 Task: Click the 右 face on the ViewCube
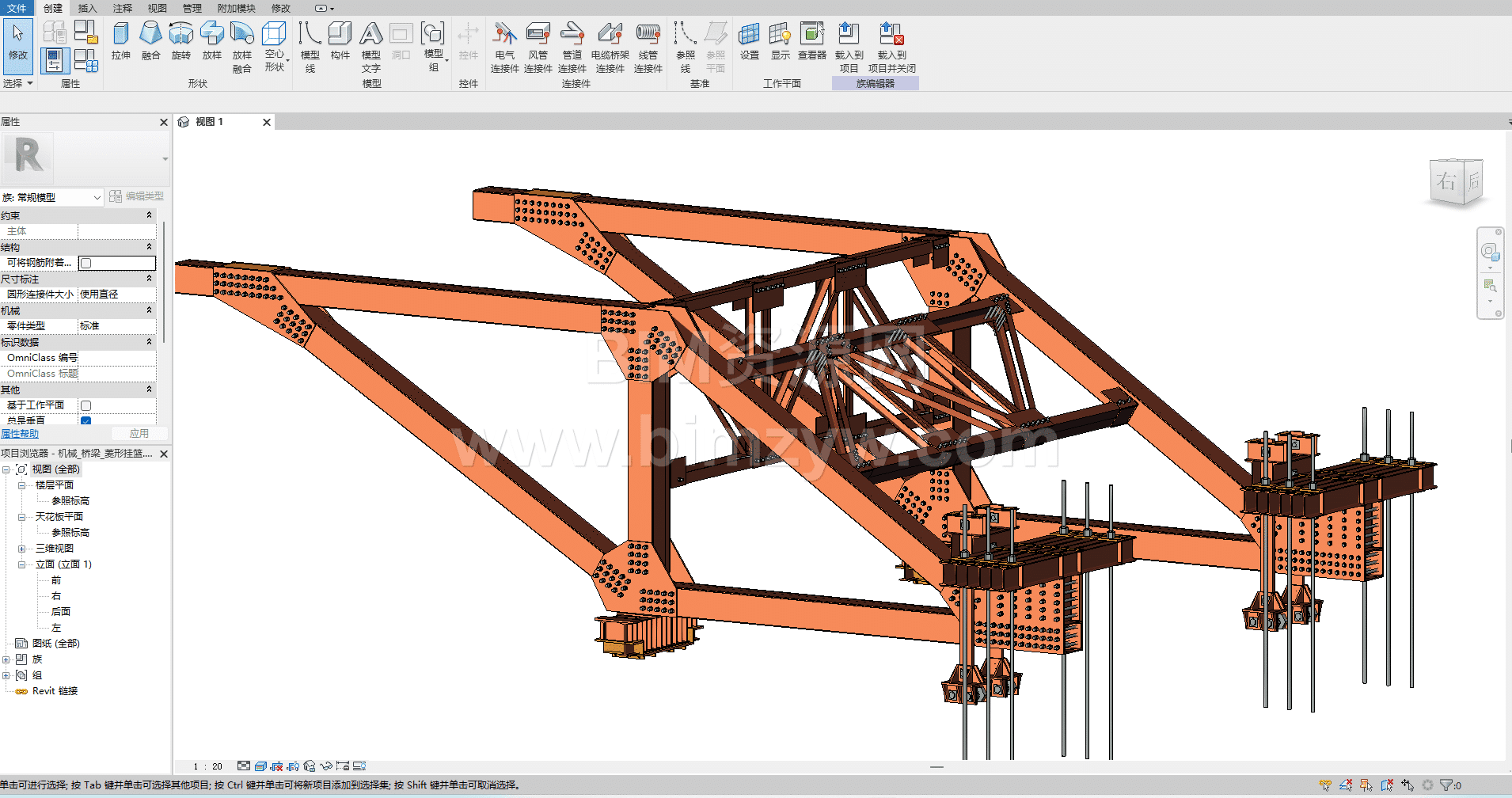click(1446, 182)
